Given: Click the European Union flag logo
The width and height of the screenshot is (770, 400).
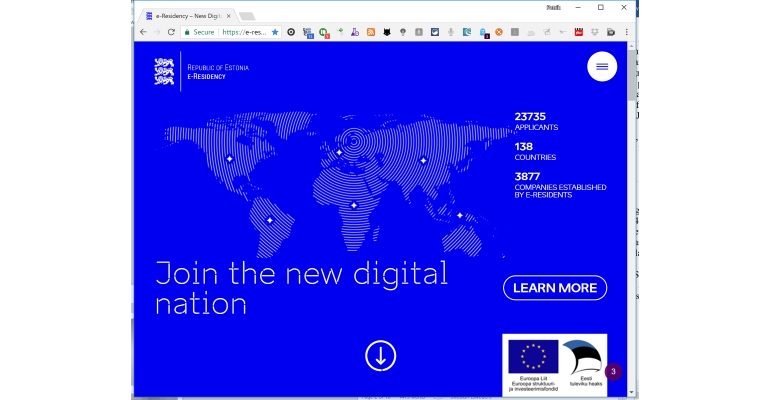Looking at the screenshot, I should pyautogui.click(x=533, y=356).
